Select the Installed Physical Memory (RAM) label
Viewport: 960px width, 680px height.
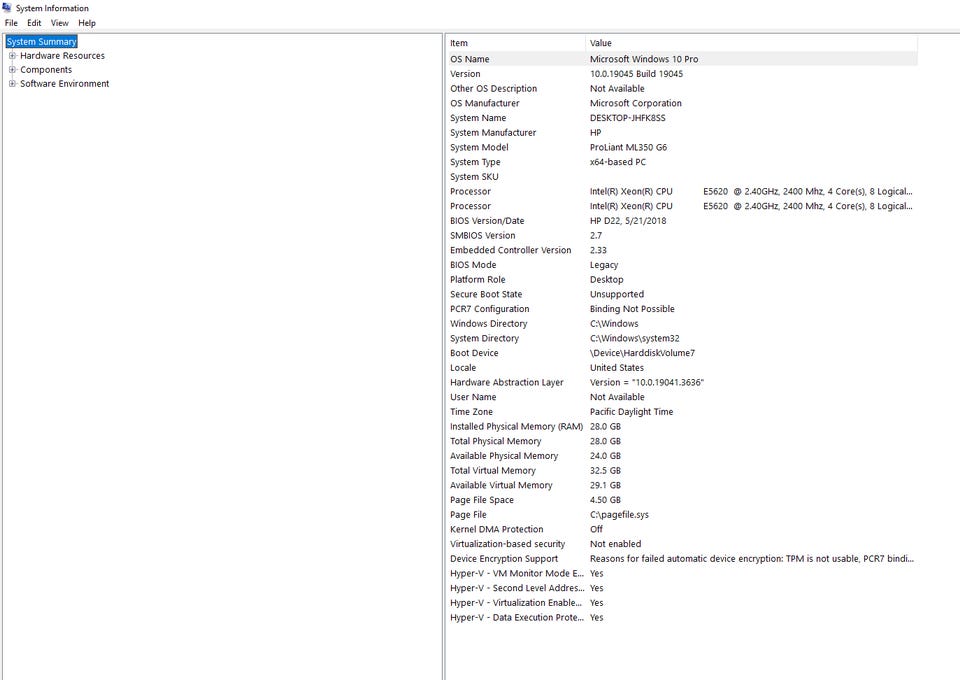517,427
